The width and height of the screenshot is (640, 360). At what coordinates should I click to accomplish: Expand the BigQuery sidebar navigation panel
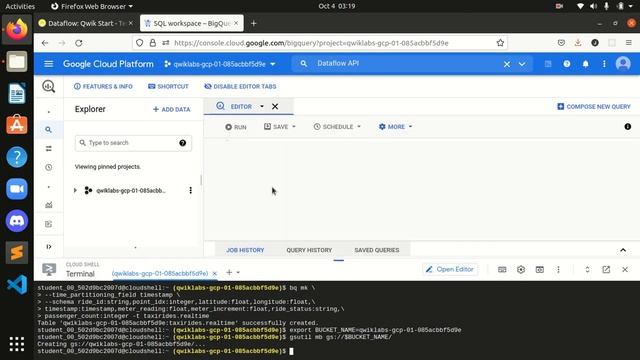49,247
